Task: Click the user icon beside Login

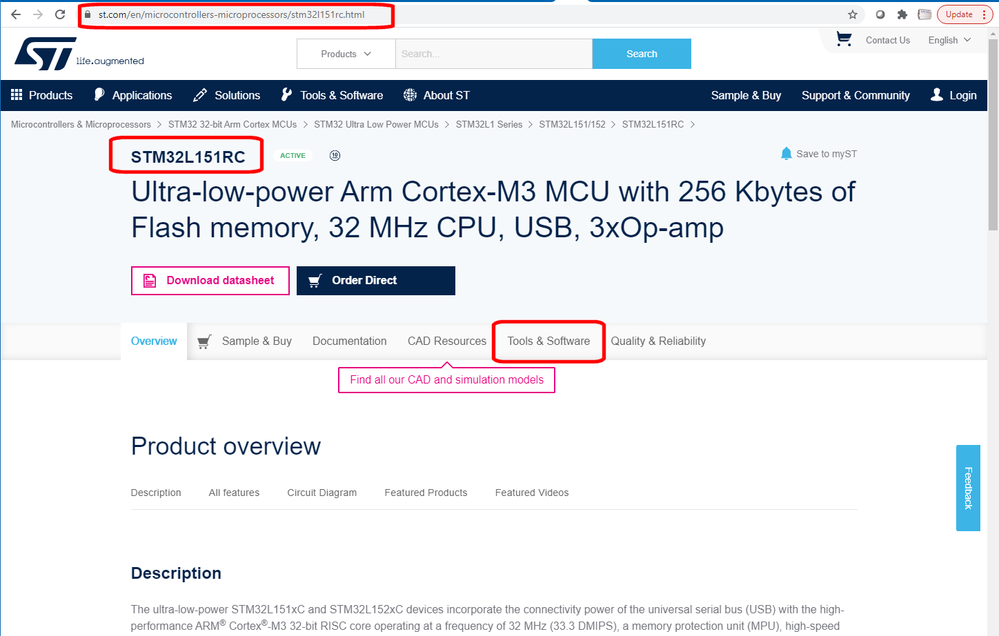Action: [x=937, y=95]
